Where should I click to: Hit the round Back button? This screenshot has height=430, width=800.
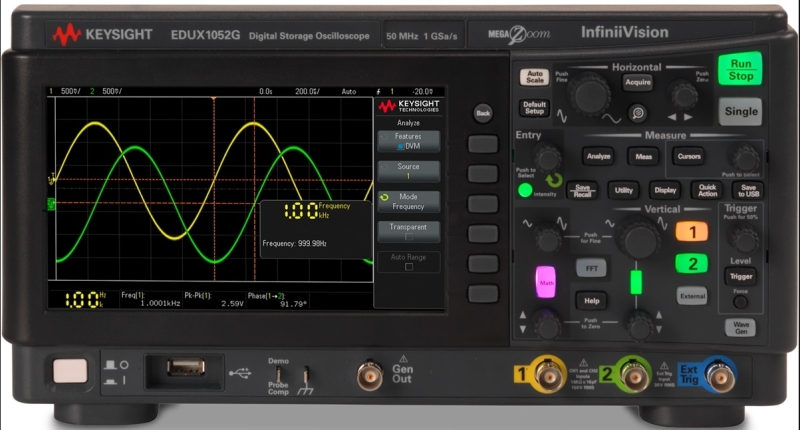click(x=483, y=113)
